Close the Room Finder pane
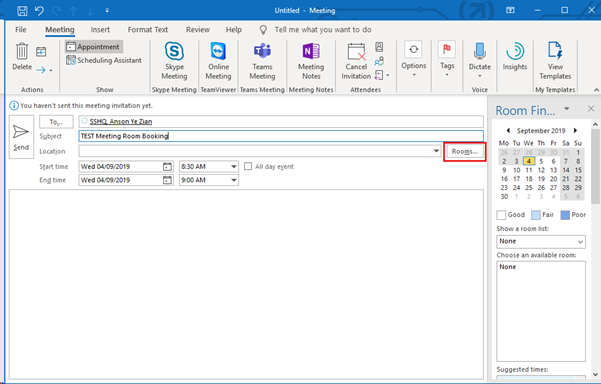 click(591, 109)
